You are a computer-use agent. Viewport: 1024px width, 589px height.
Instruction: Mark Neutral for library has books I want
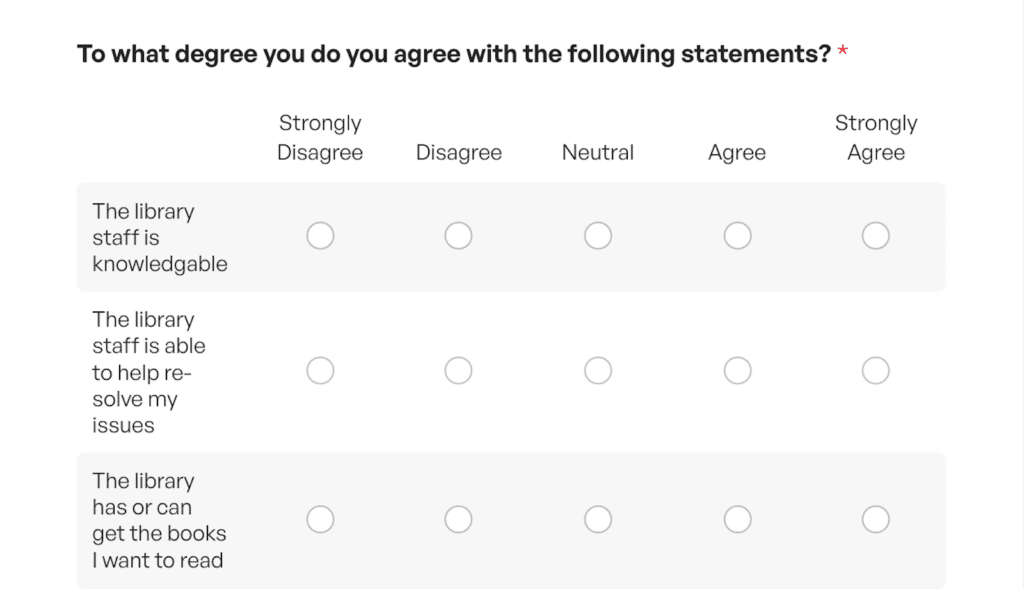point(598,520)
